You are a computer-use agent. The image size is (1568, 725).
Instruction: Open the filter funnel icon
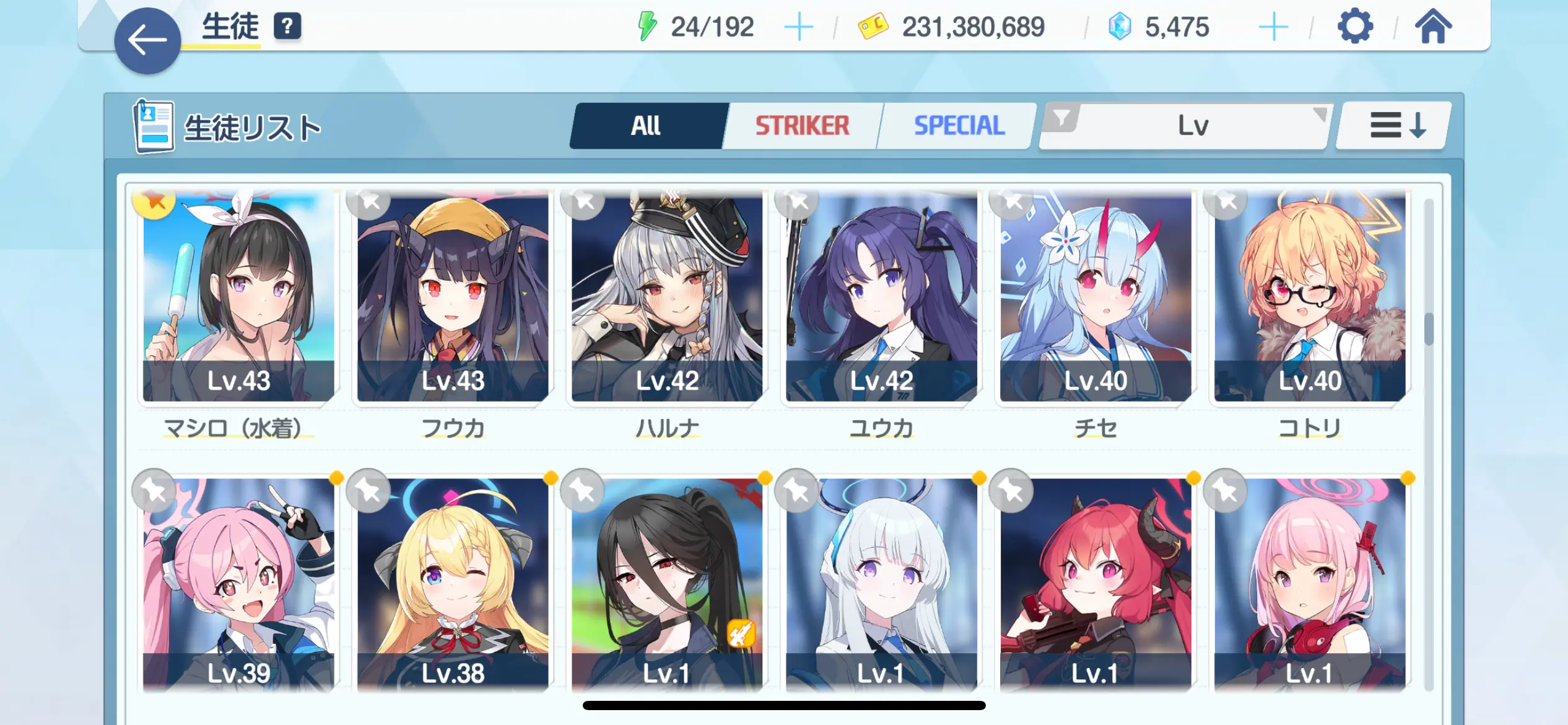[1061, 117]
